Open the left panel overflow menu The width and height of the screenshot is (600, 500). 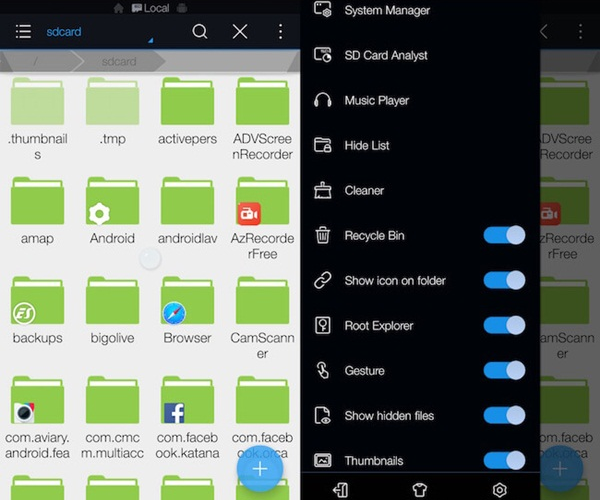click(x=280, y=31)
